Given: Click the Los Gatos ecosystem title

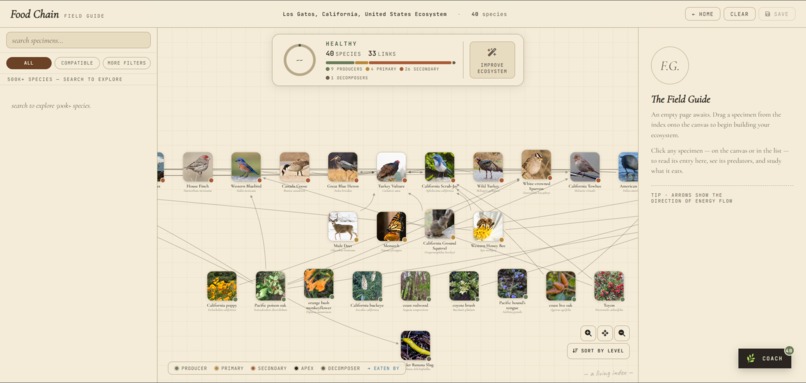Looking at the screenshot, I should pyautogui.click(x=364, y=14).
